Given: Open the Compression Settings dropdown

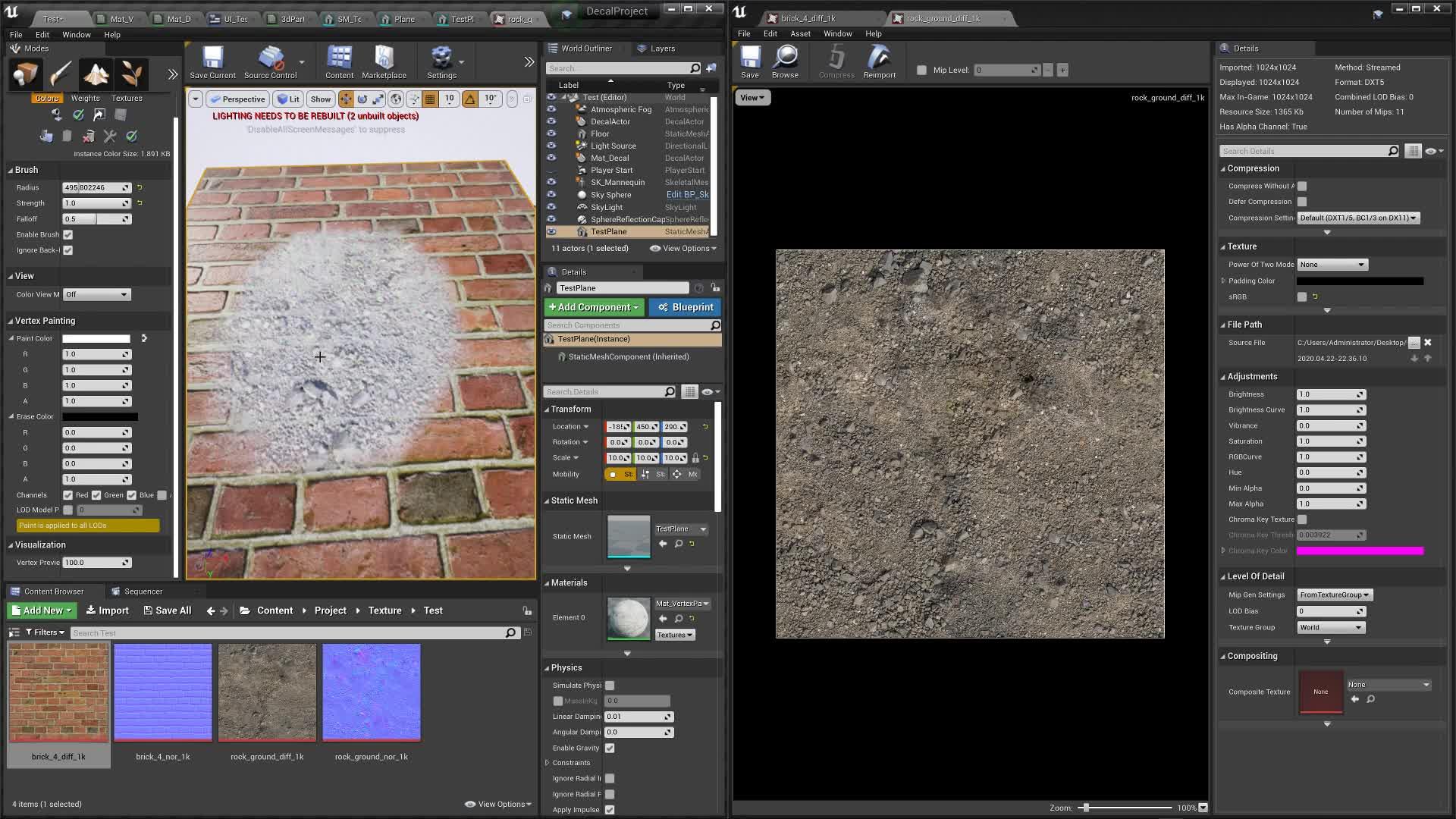Looking at the screenshot, I should pos(1357,218).
